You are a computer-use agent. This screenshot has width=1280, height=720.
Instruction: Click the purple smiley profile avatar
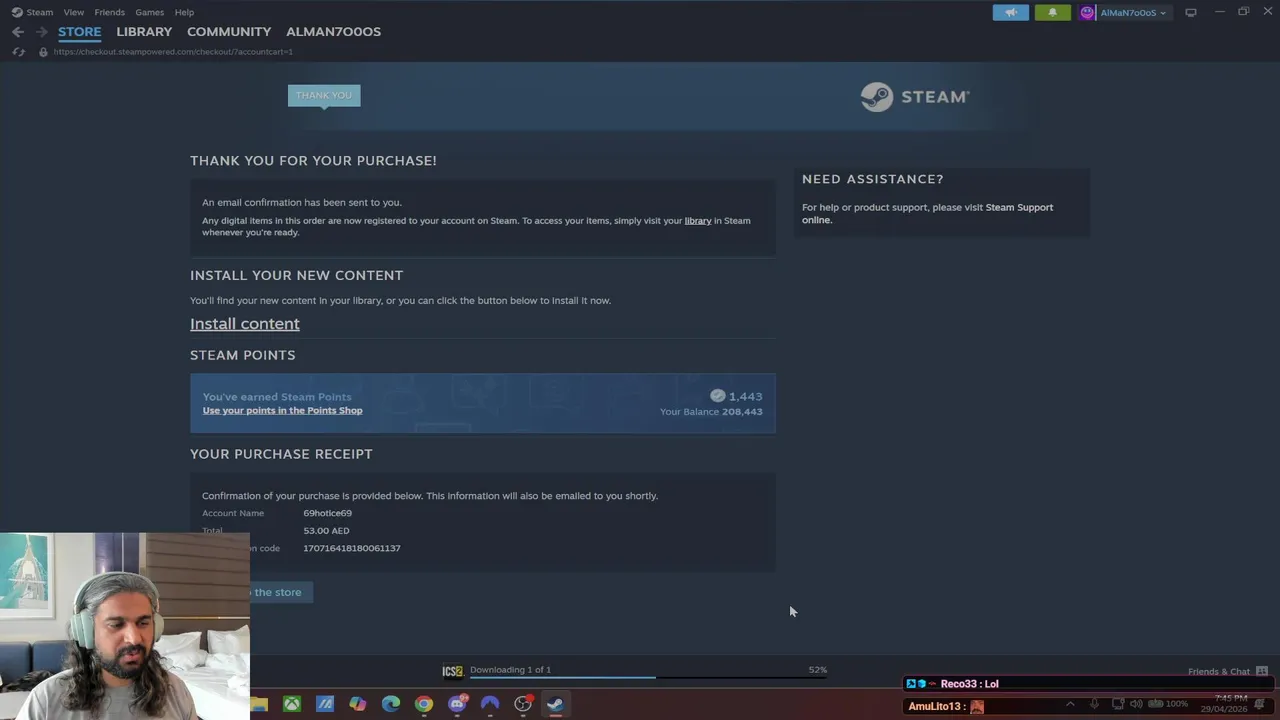click(1087, 13)
